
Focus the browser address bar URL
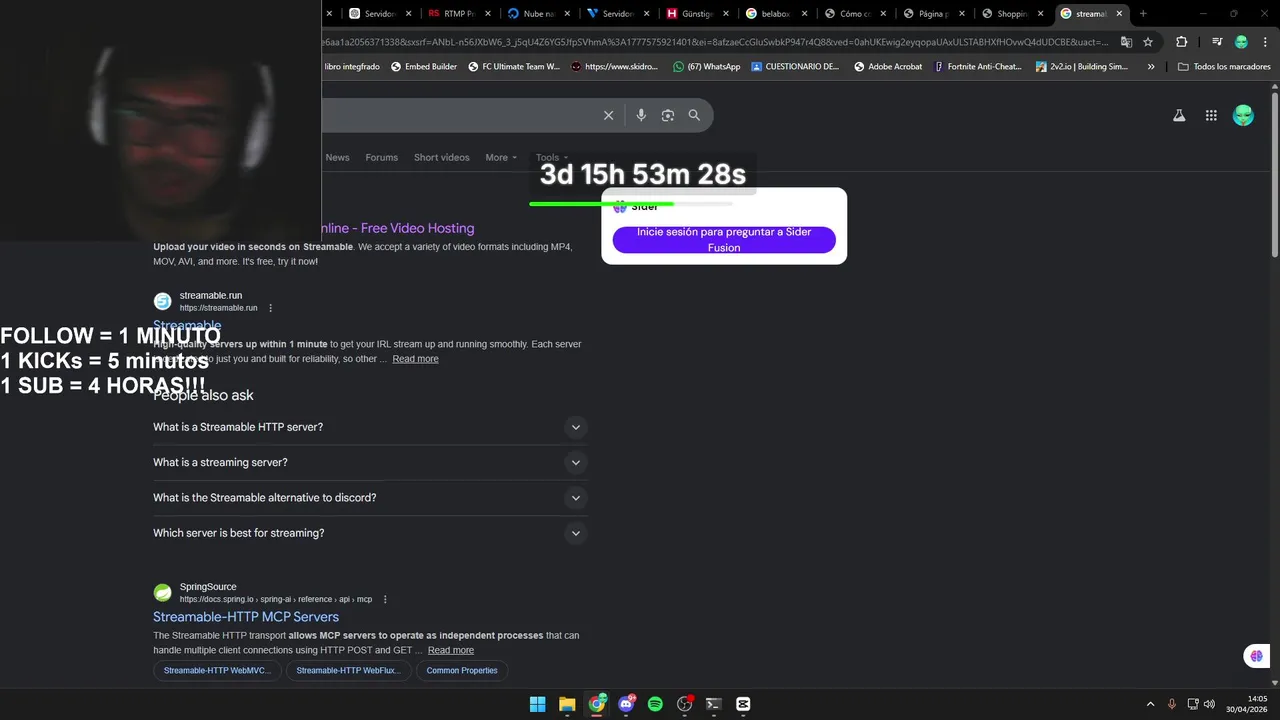pyautogui.click(x=715, y=42)
